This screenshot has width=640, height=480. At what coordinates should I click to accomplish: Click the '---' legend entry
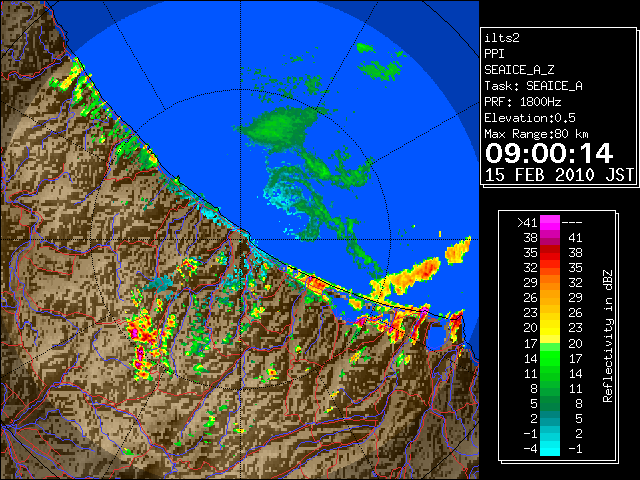[x=572, y=223]
